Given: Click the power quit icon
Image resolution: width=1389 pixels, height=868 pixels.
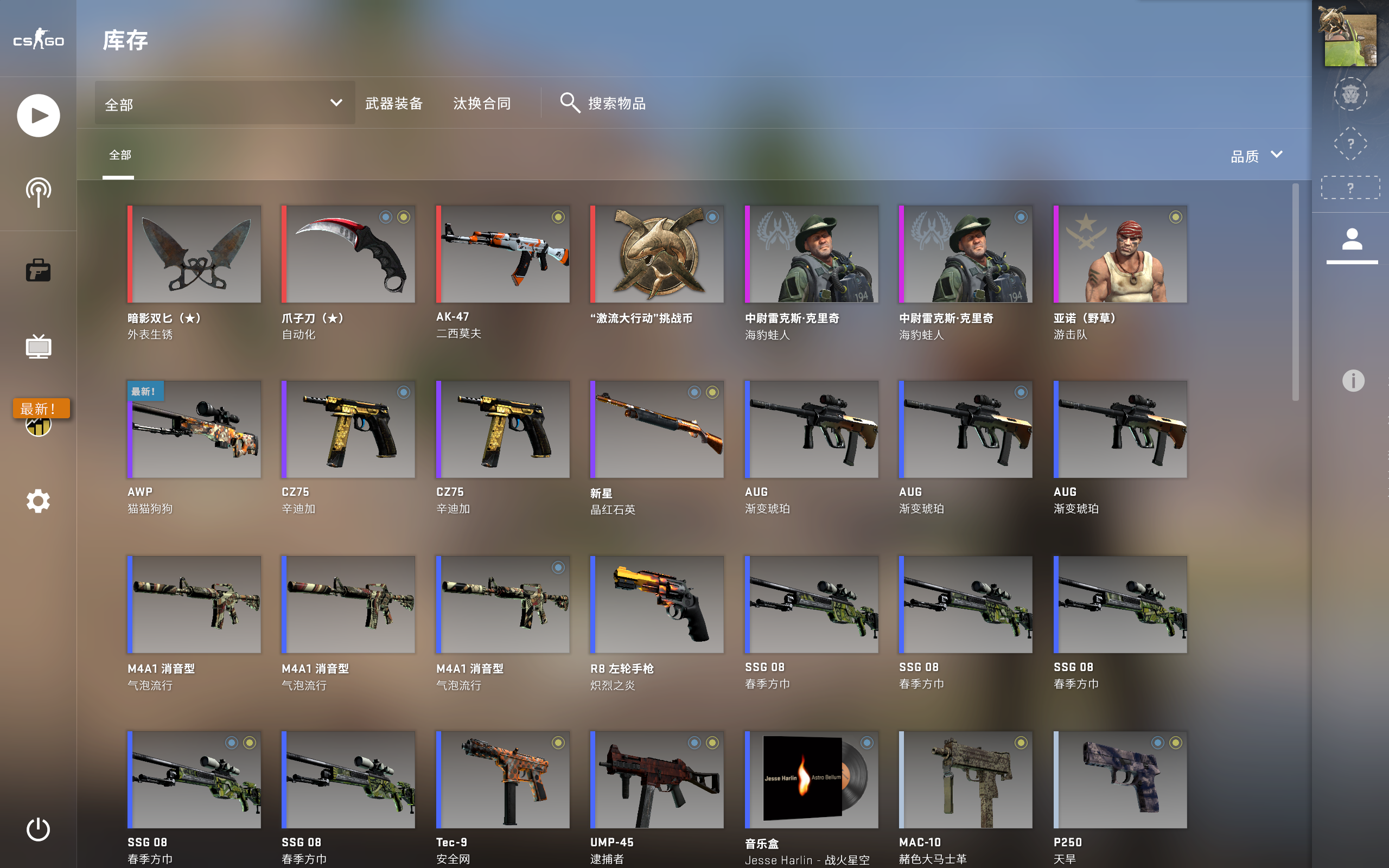Looking at the screenshot, I should (39, 829).
